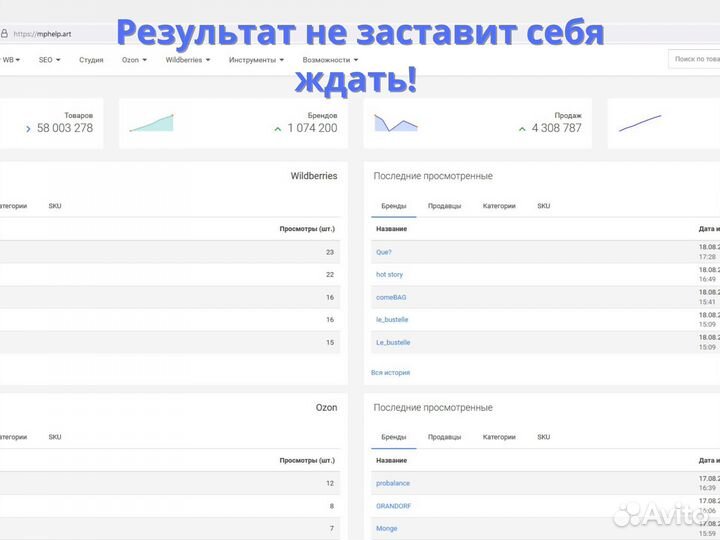Open the GRANDORF brand link
This screenshot has height=540, width=720.
click(394, 506)
